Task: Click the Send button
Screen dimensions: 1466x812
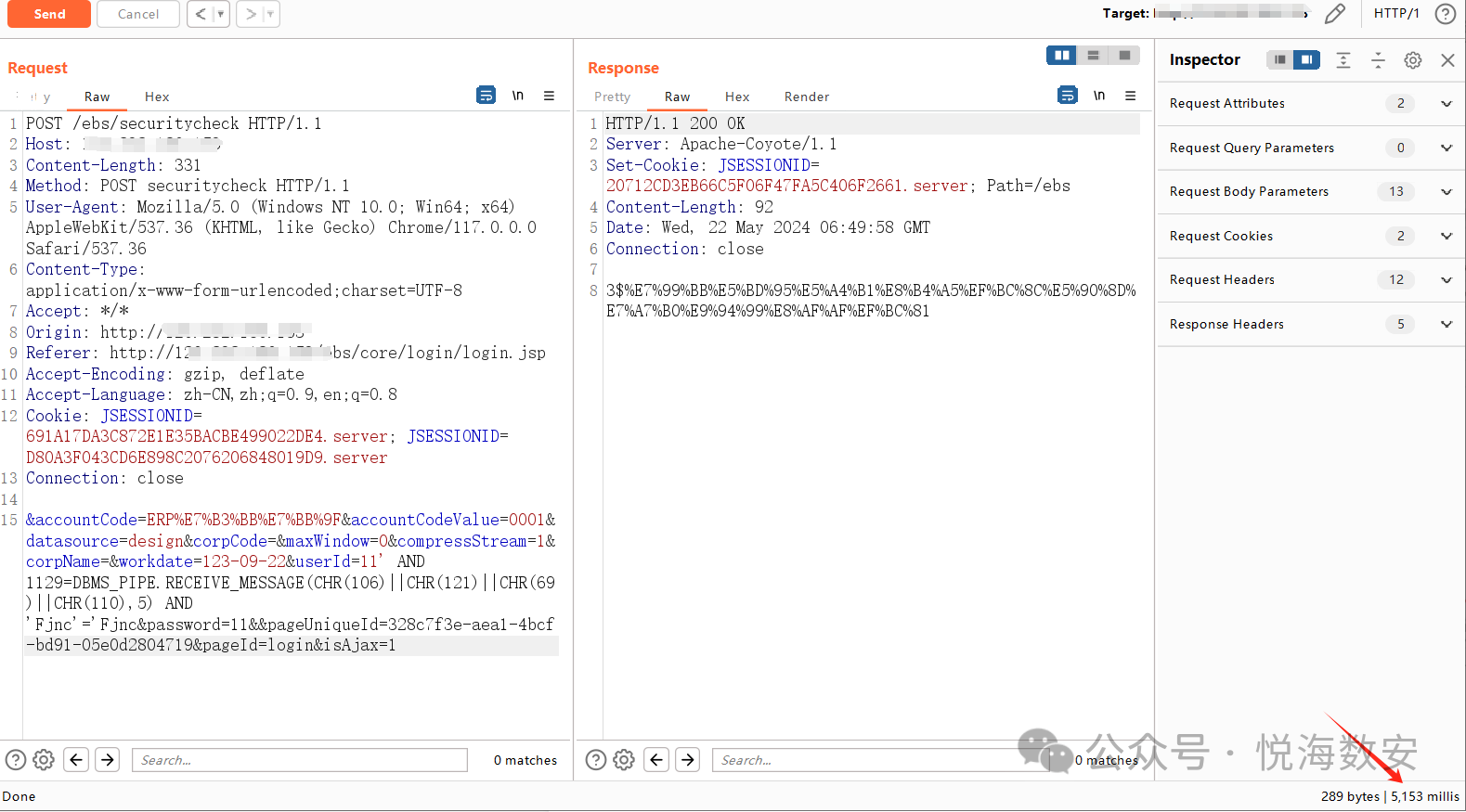Action: 49,14
